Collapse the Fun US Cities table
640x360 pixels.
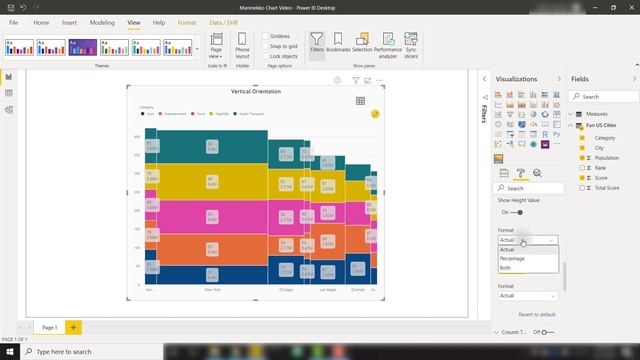[x=571, y=125]
